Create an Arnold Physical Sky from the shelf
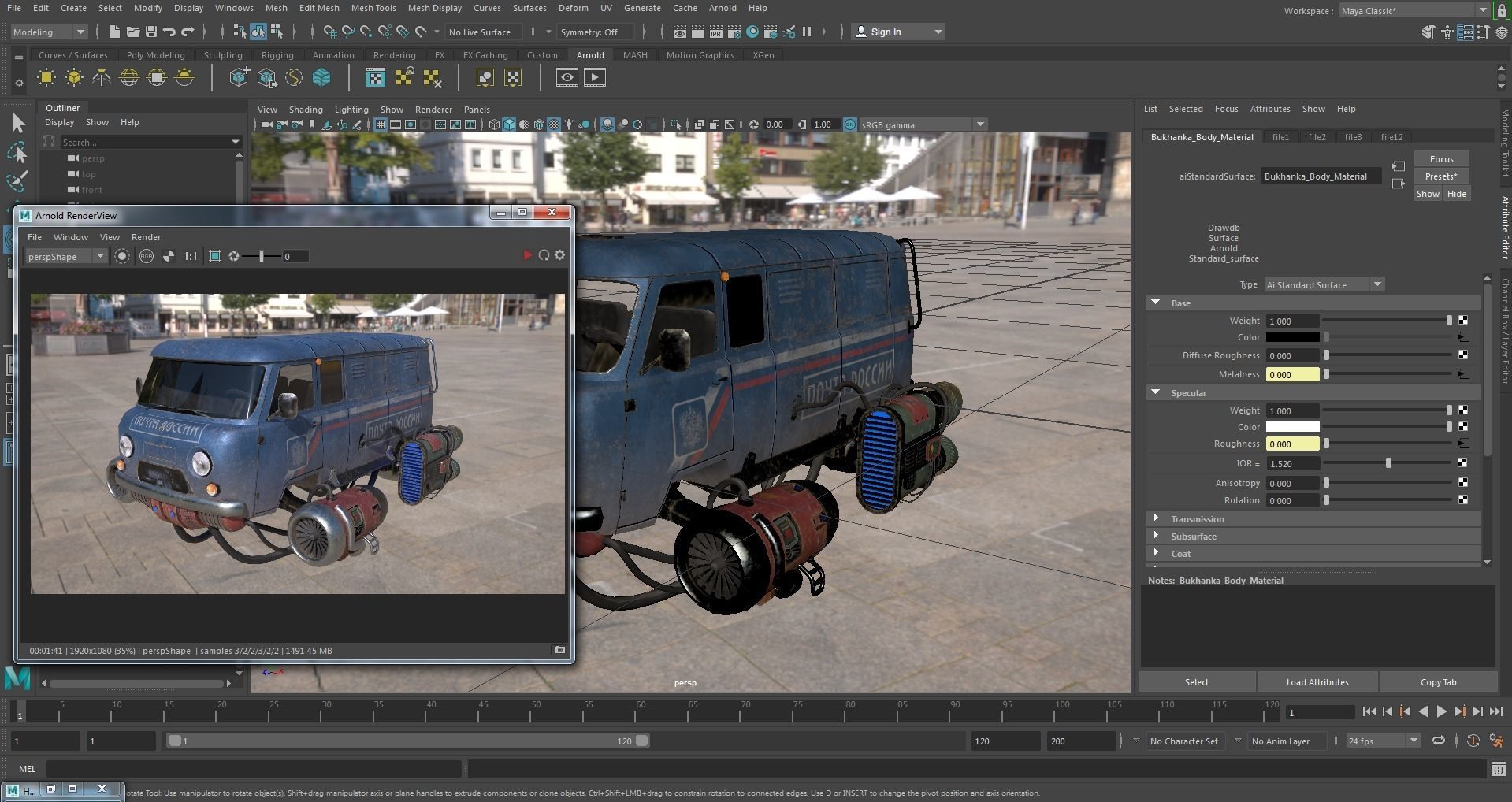 tap(184, 77)
